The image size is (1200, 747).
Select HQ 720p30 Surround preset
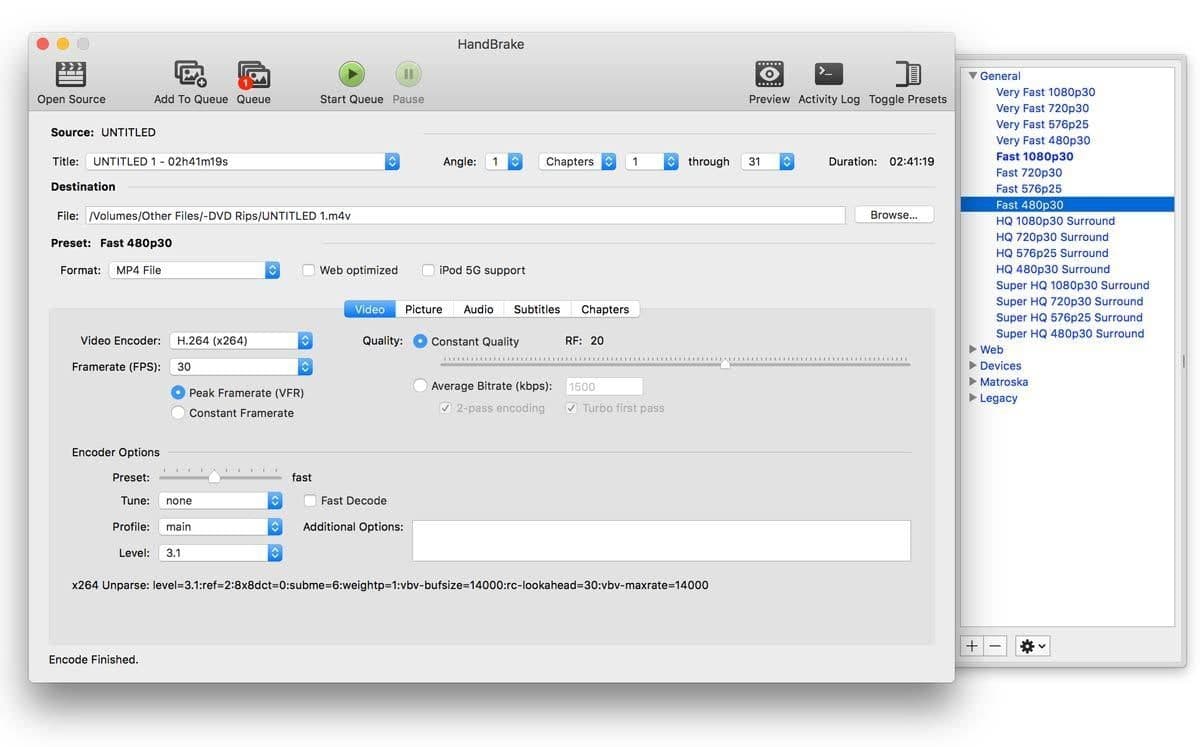1052,237
